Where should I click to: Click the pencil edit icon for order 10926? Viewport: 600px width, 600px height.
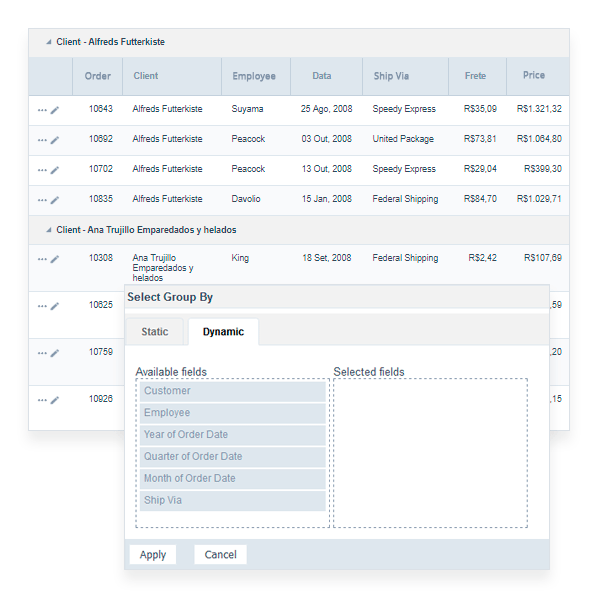pyautogui.click(x=55, y=400)
